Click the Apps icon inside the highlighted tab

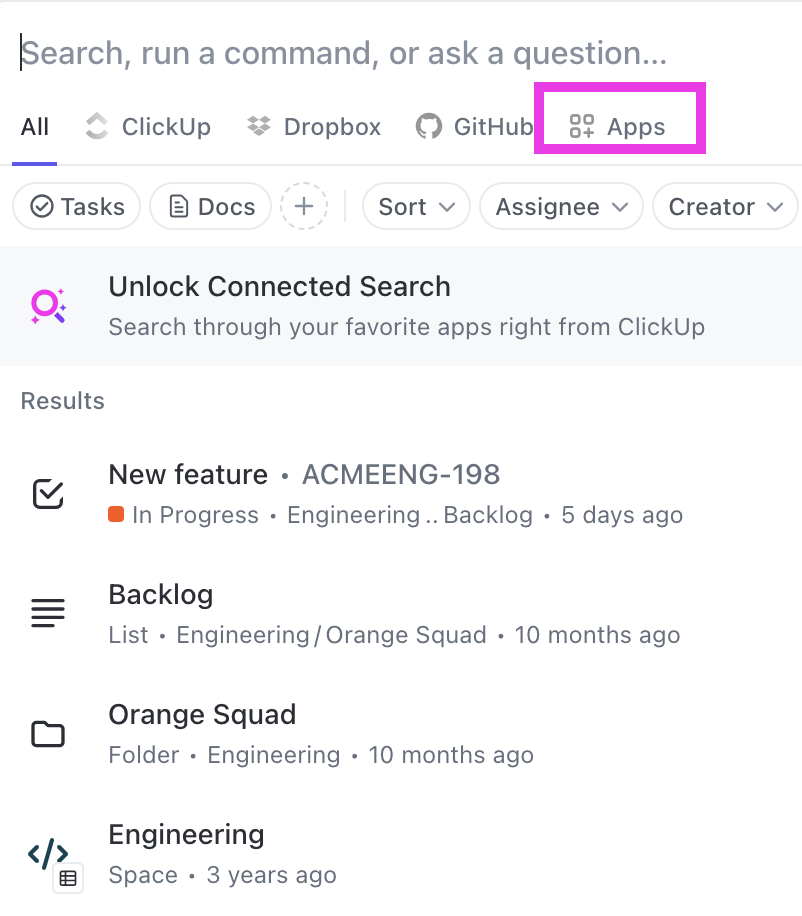pyautogui.click(x=581, y=126)
